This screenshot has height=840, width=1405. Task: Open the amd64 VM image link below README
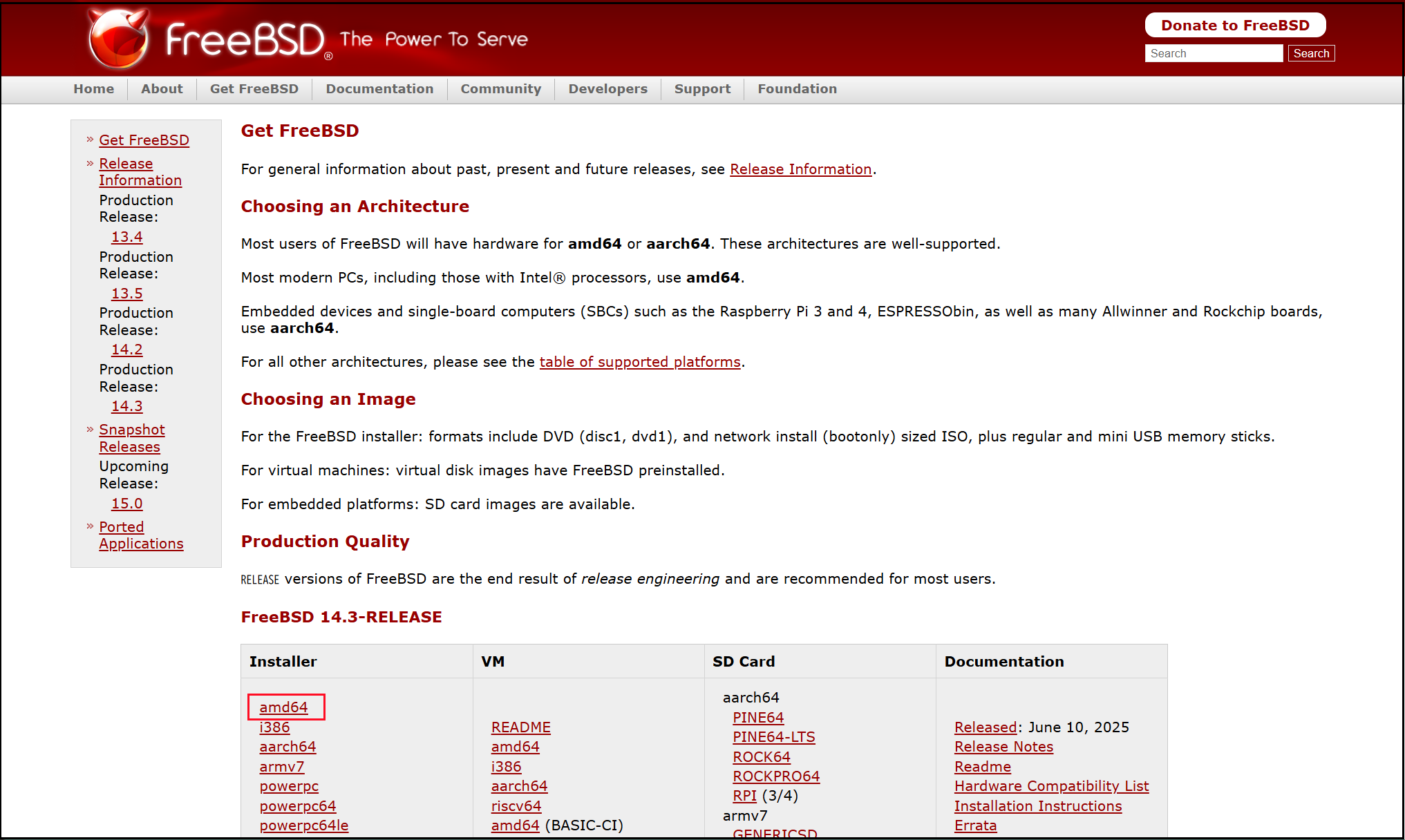516,747
